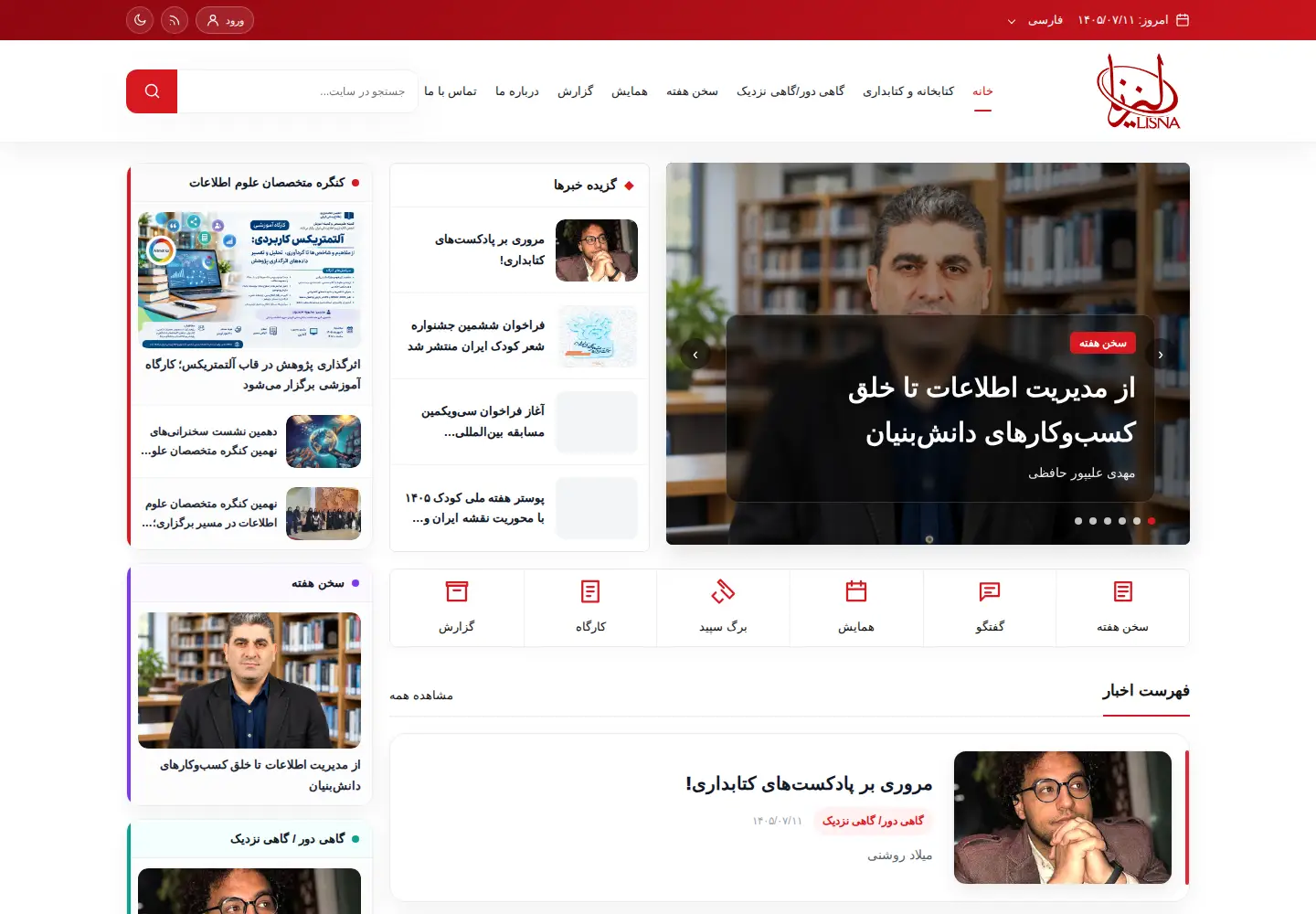Viewport: 1316px width, 914px height.
Task: Select "گاهی دور/گاهی نزدیک" in the navigation bar
Action: (x=791, y=91)
